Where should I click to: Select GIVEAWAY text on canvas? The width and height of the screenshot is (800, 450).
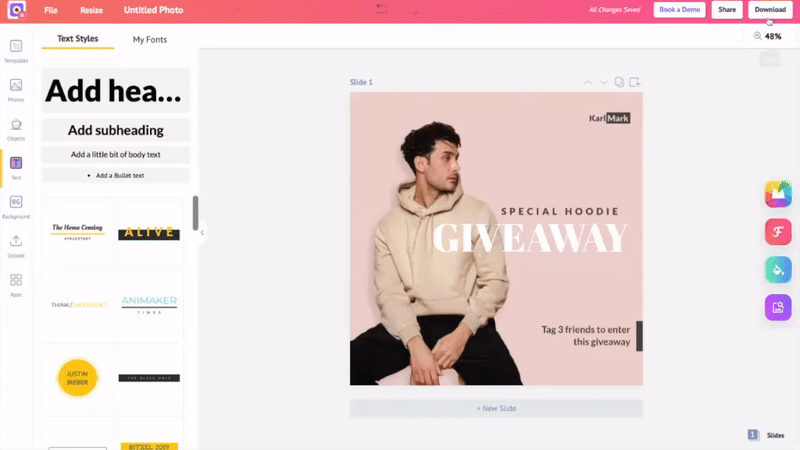pos(530,238)
